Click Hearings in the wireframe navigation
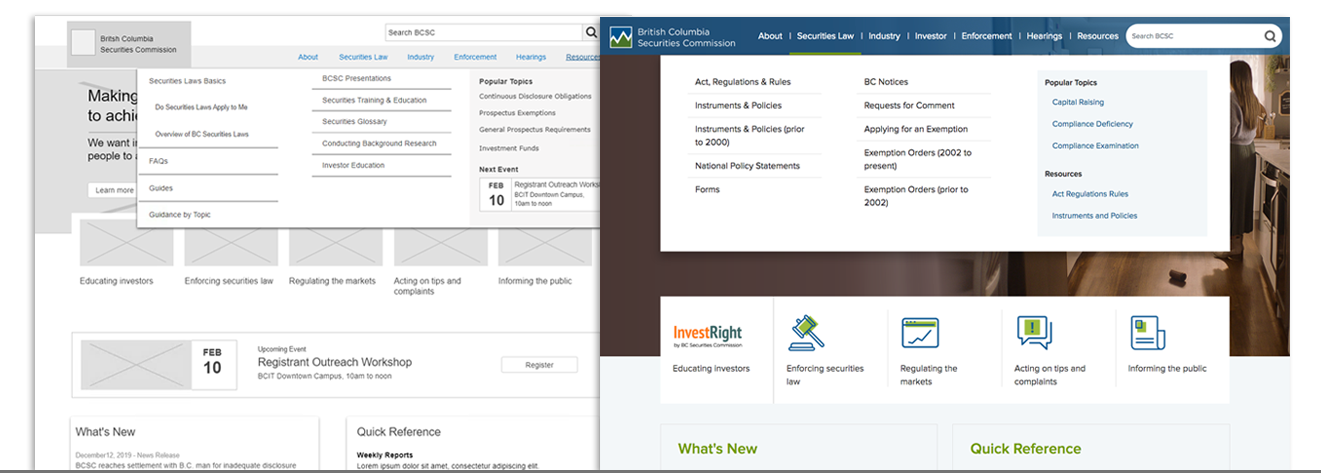Image resolution: width=1321 pixels, height=473 pixels. click(531, 57)
